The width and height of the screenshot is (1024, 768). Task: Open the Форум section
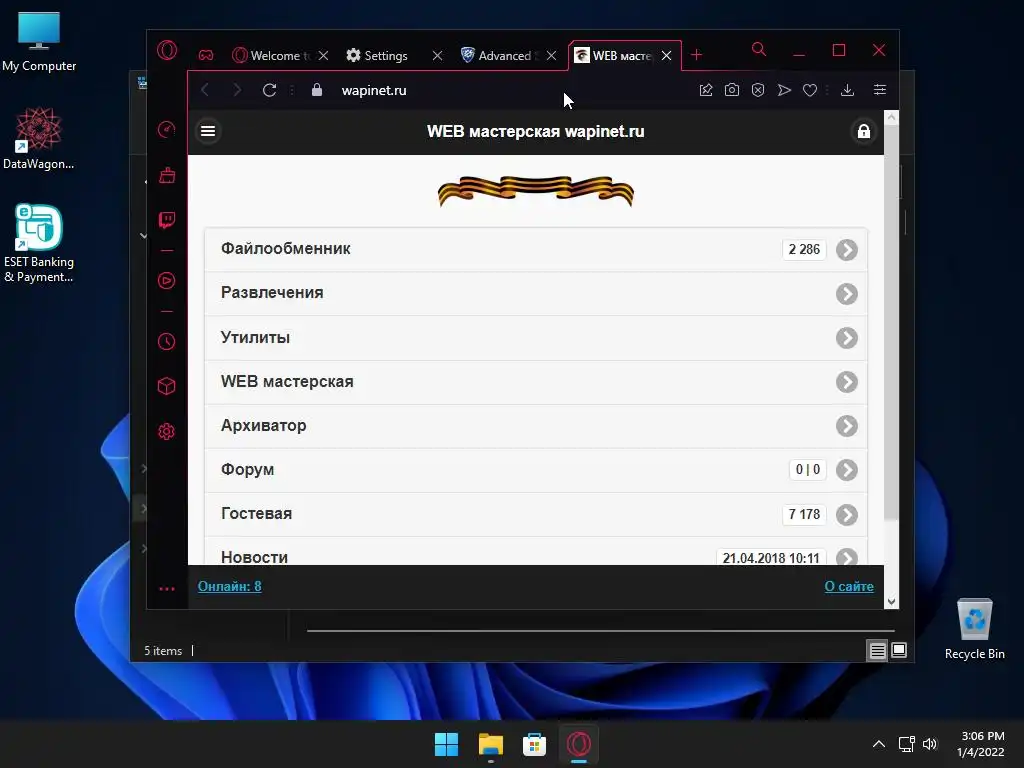tap(536, 470)
